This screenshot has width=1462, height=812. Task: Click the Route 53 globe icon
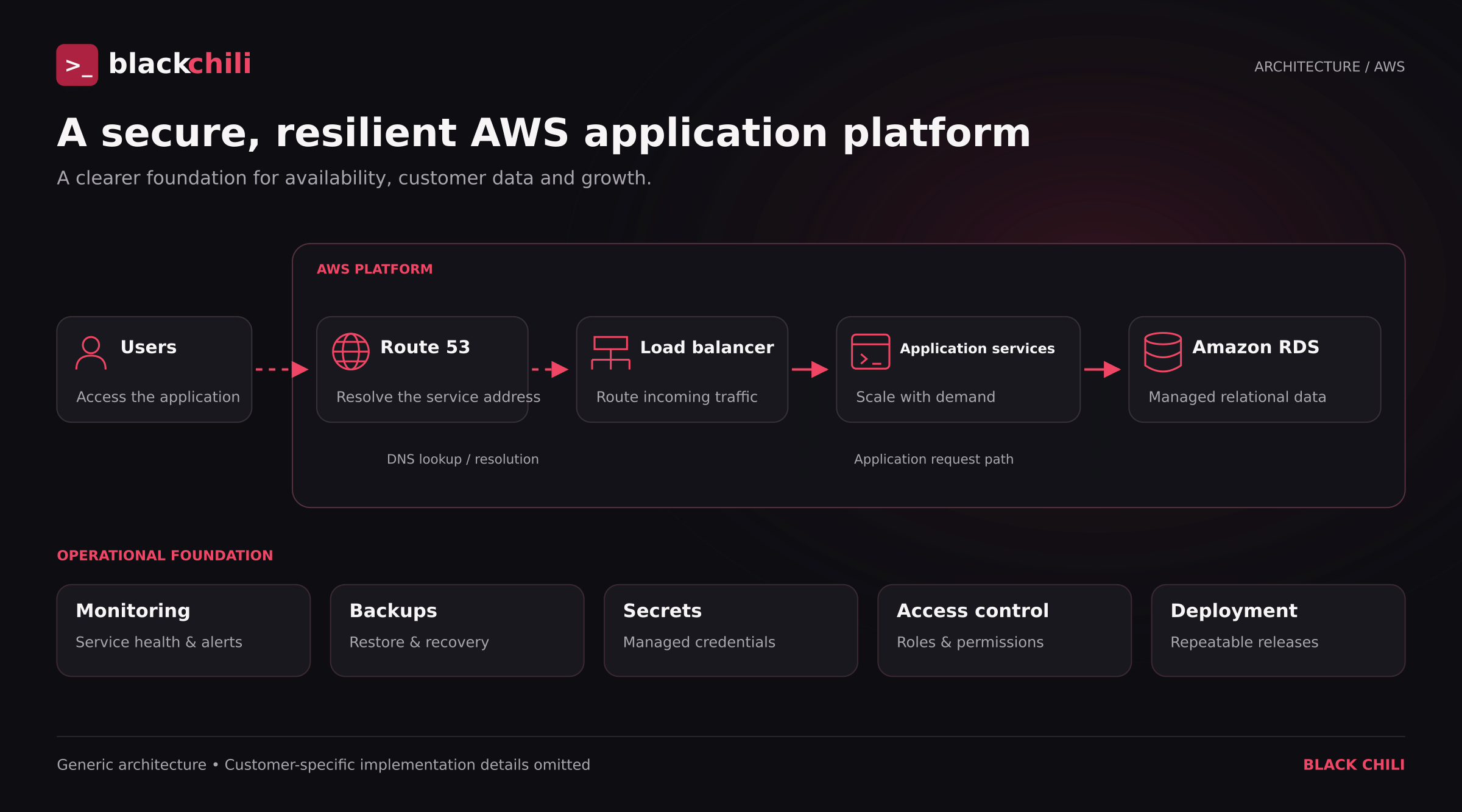tap(351, 351)
